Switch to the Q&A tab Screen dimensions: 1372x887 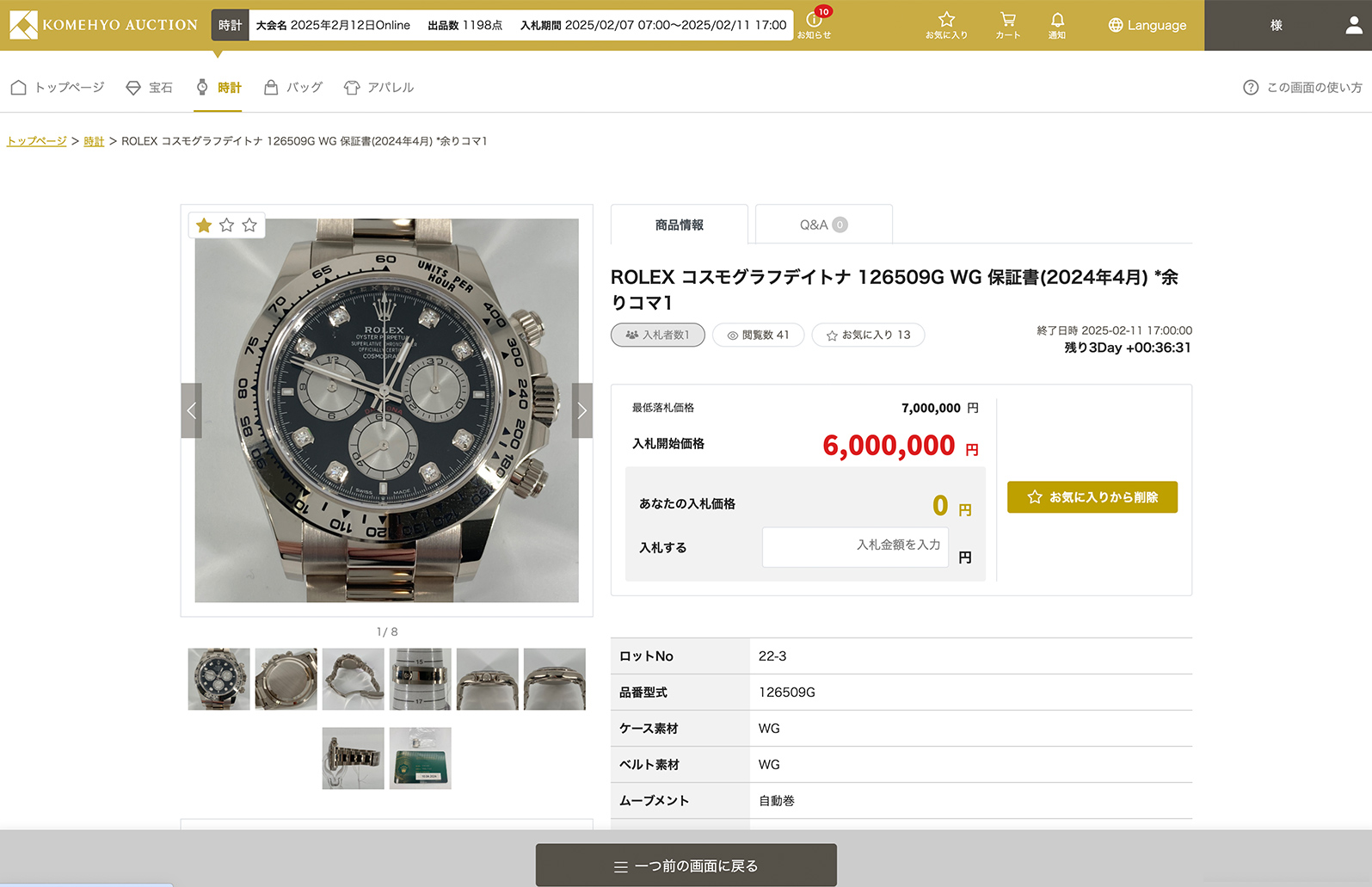click(x=823, y=225)
